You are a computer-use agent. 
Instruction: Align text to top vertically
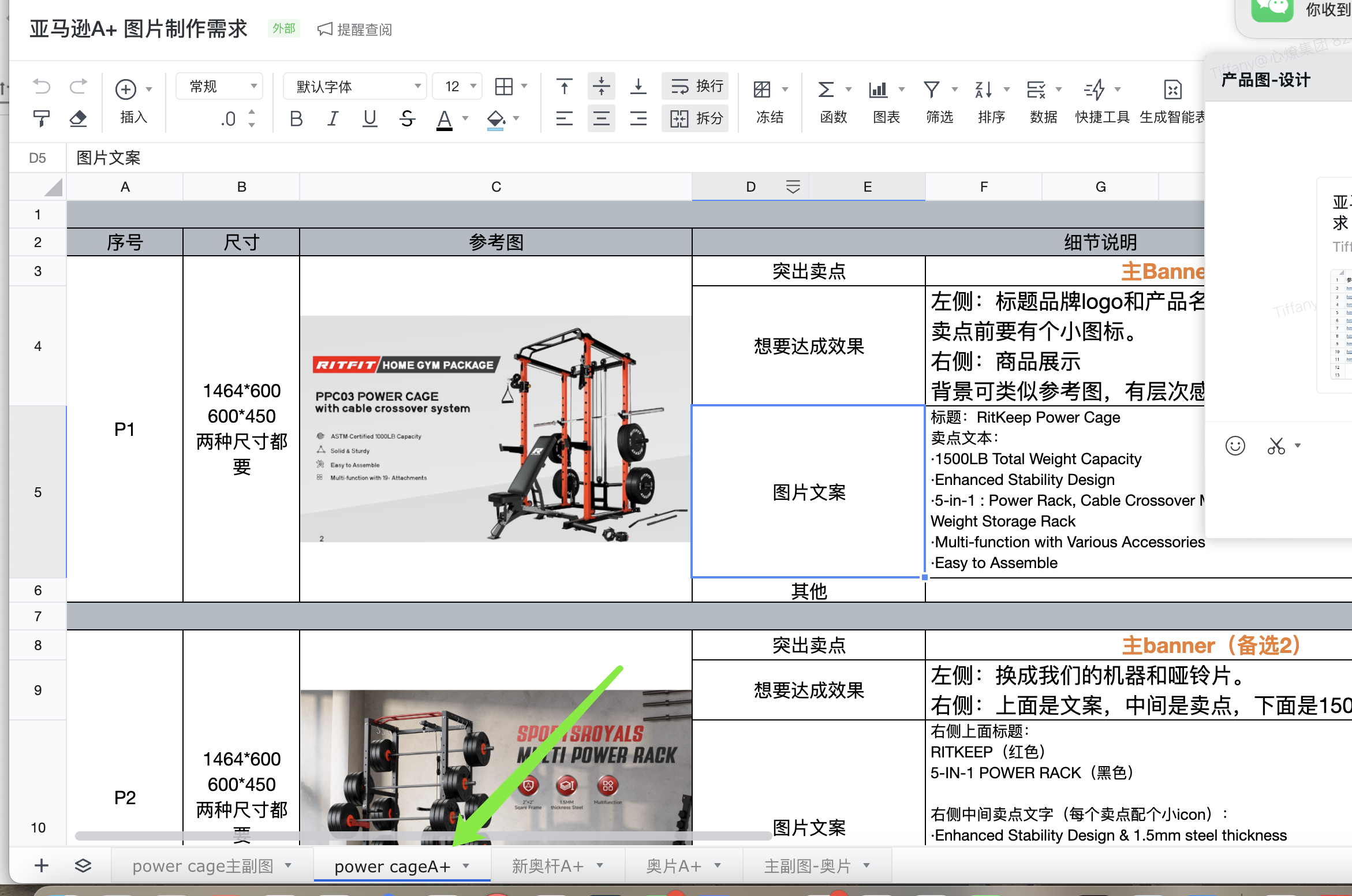pyautogui.click(x=564, y=87)
